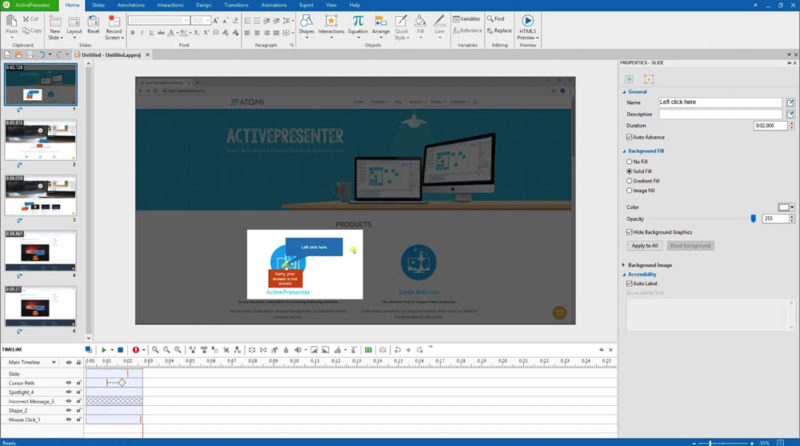Viewport: 800px width, 446px height.
Task: Collapse the Background Fill section
Action: [624, 152]
